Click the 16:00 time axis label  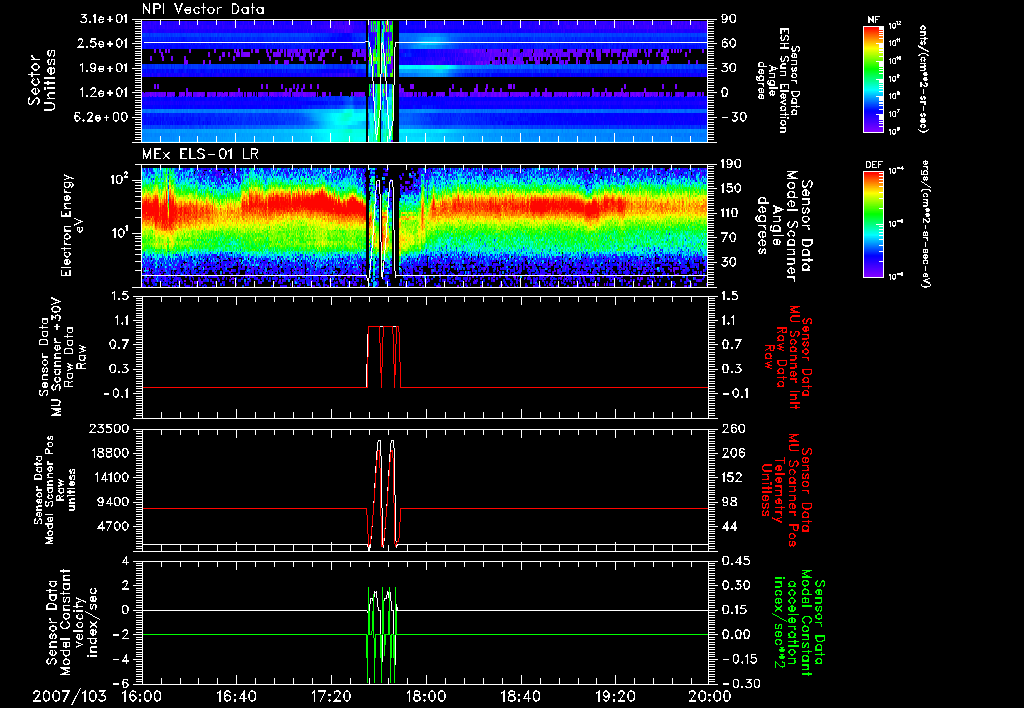142,696
